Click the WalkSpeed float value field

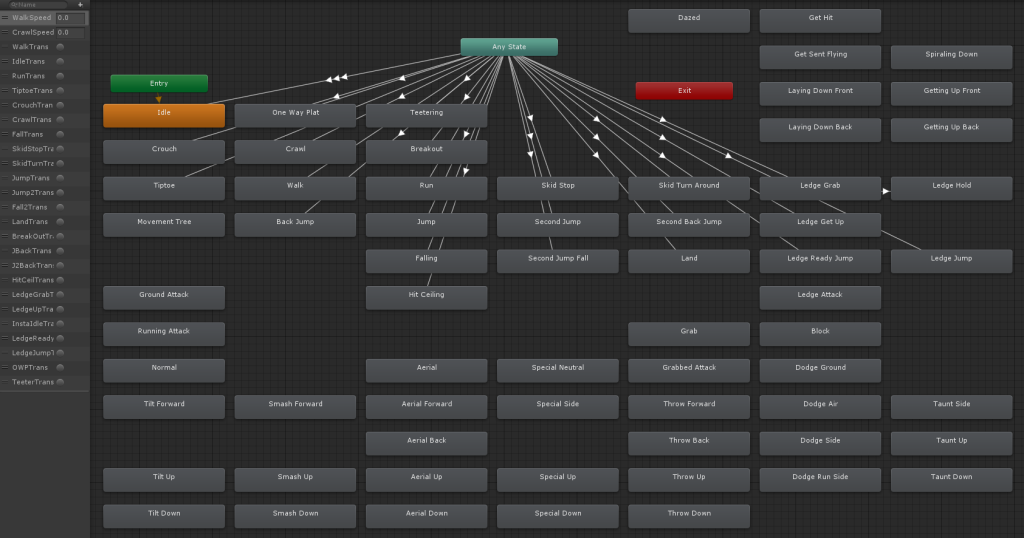(70, 18)
